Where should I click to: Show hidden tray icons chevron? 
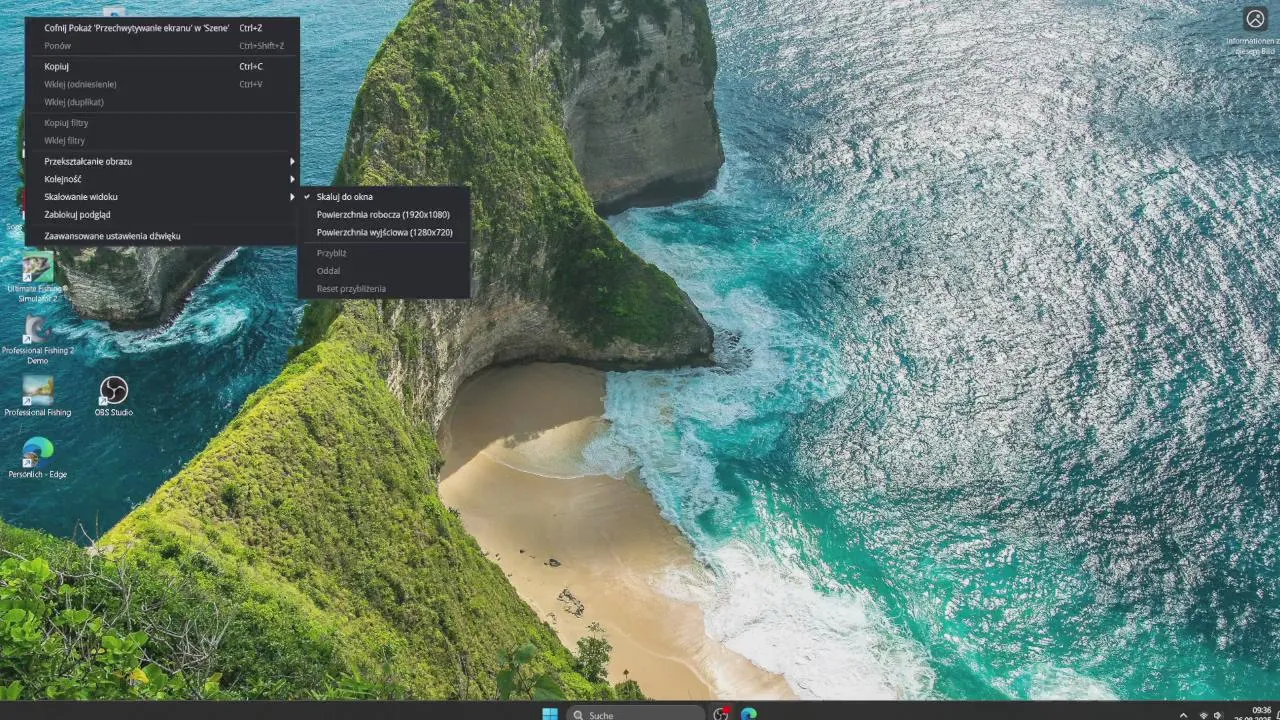click(x=1184, y=715)
